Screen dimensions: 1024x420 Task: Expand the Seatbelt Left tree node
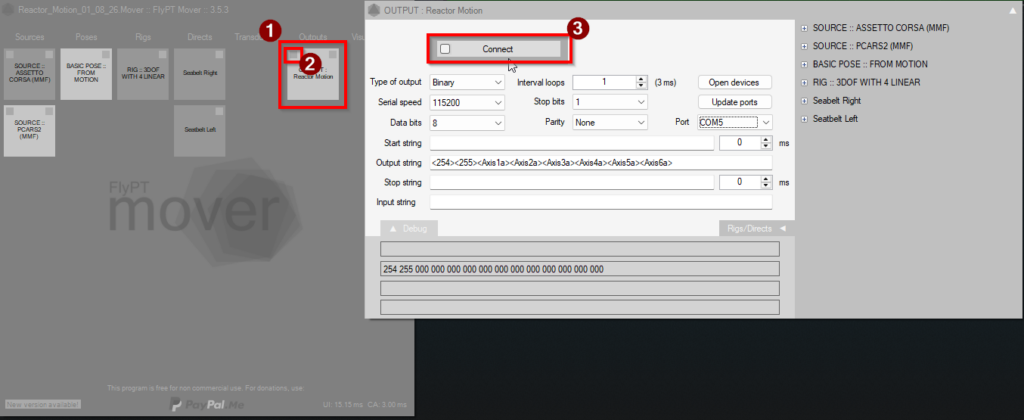[x=805, y=120]
